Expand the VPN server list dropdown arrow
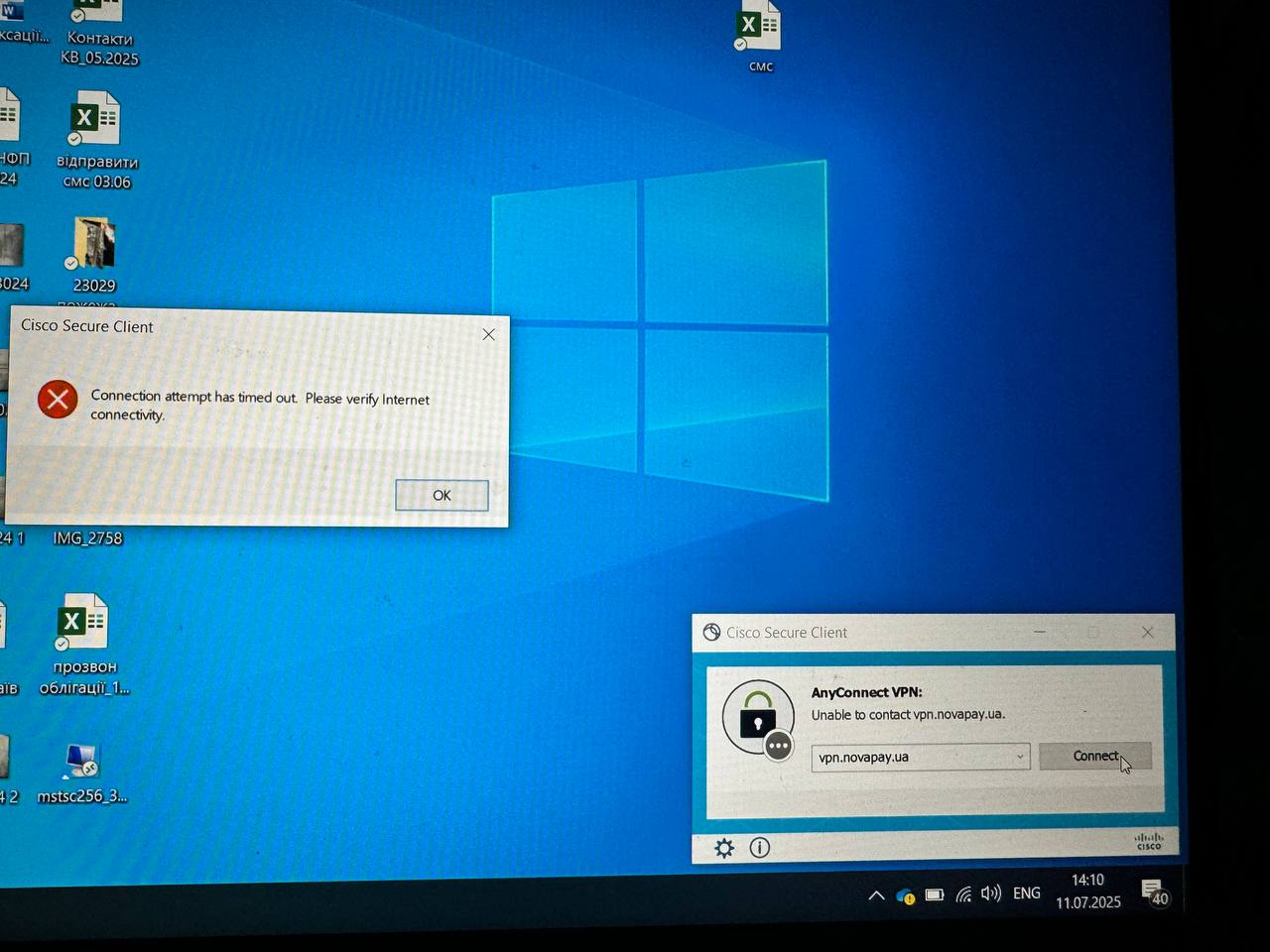 [x=1020, y=758]
